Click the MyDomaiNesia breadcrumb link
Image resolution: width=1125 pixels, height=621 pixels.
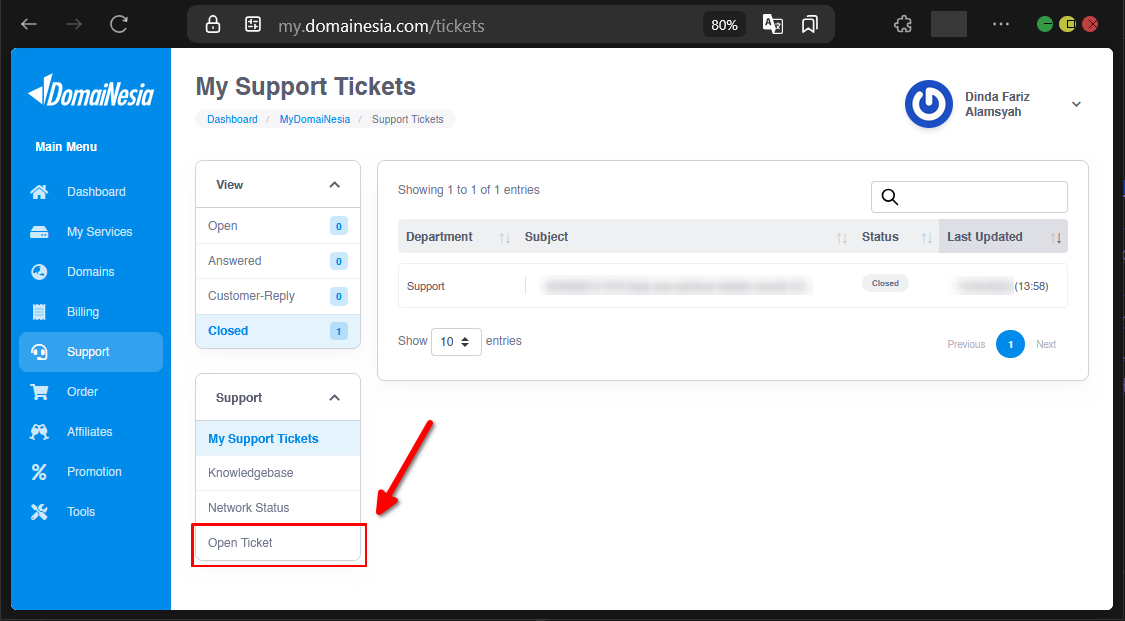point(315,119)
